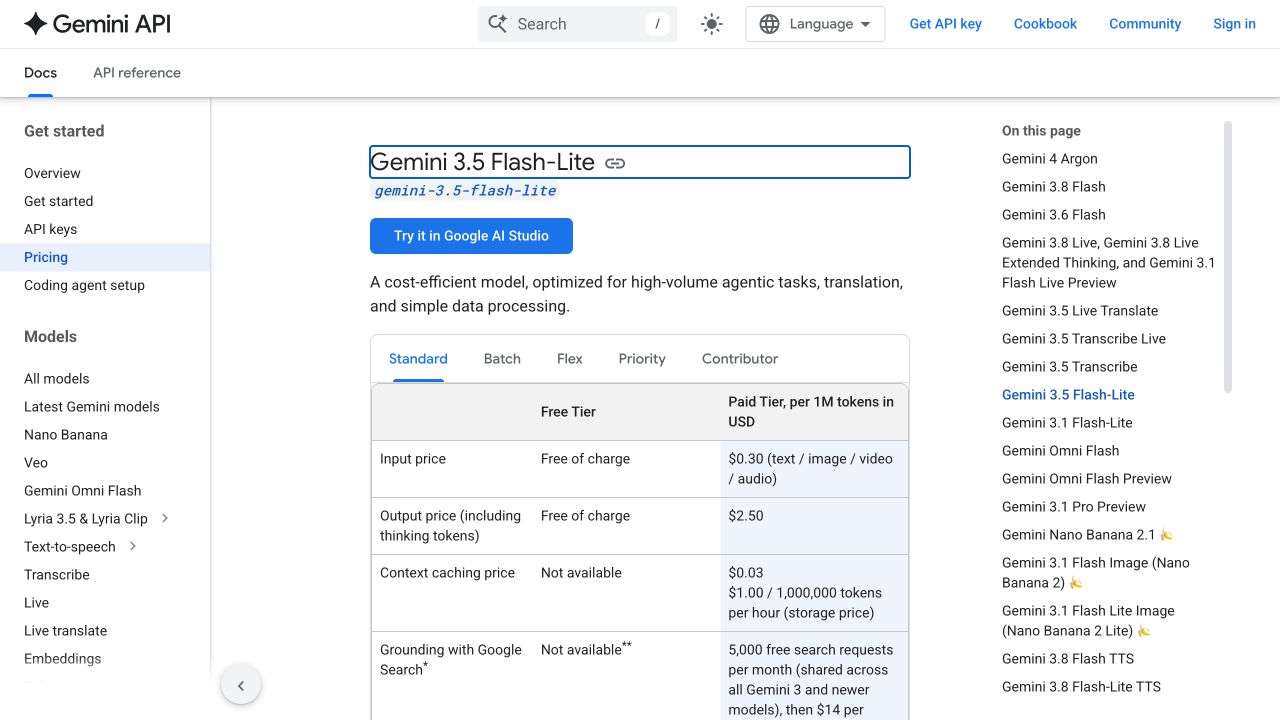
Task: Click the Sign in link
Action: pyautogui.click(x=1234, y=24)
